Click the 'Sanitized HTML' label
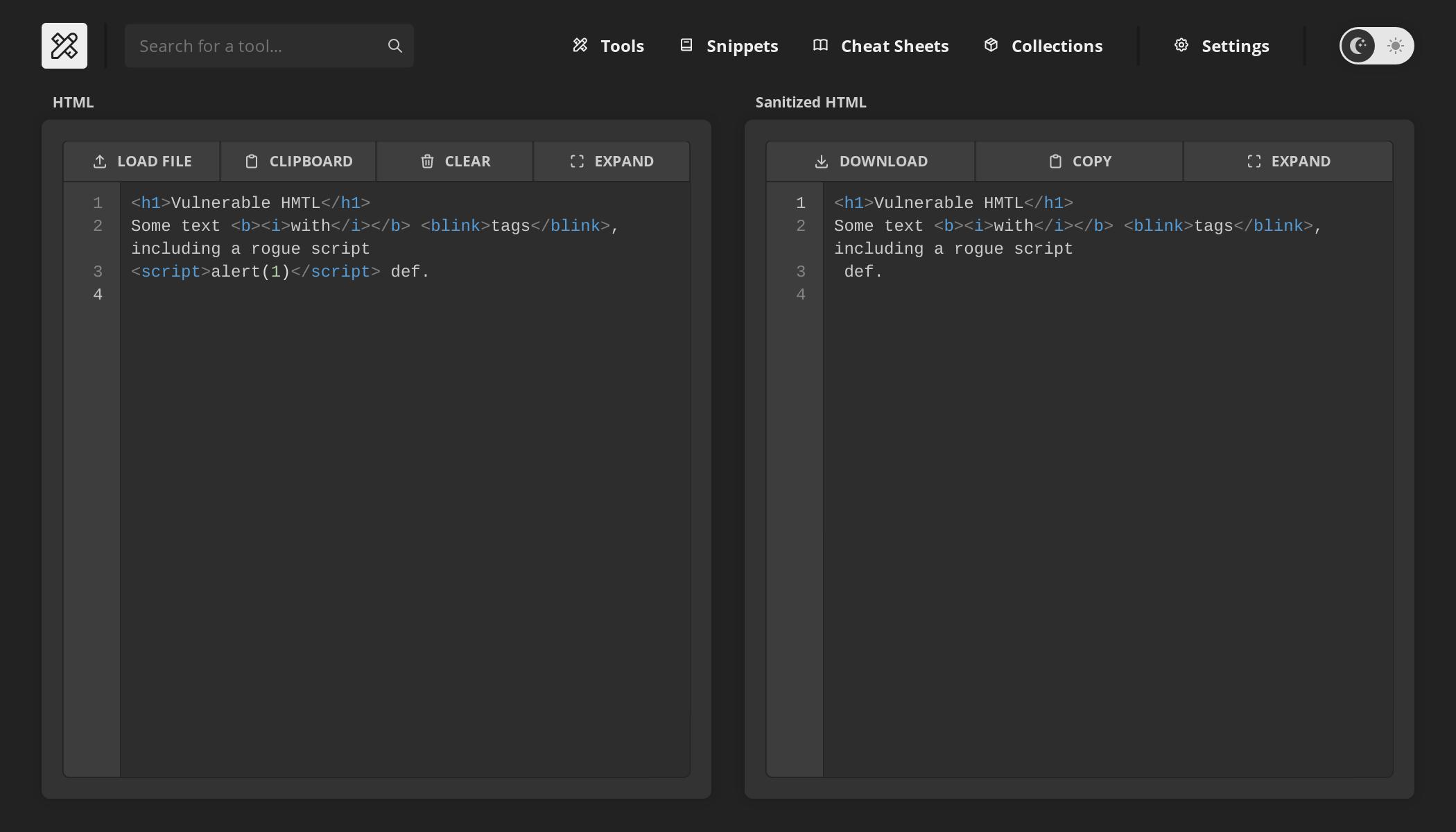The image size is (1456, 832). pyautogui.click(x=811, y=103)
